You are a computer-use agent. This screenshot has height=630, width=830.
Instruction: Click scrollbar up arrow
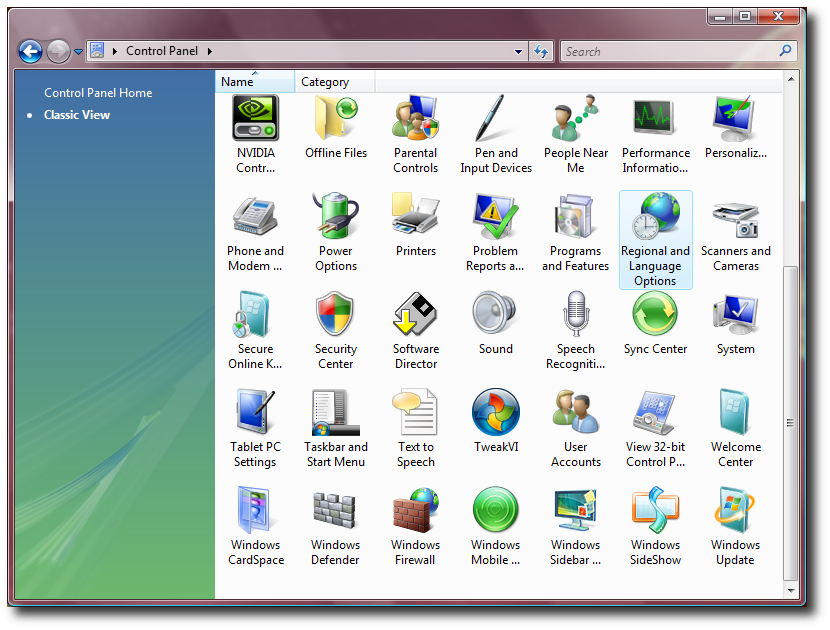791,79
